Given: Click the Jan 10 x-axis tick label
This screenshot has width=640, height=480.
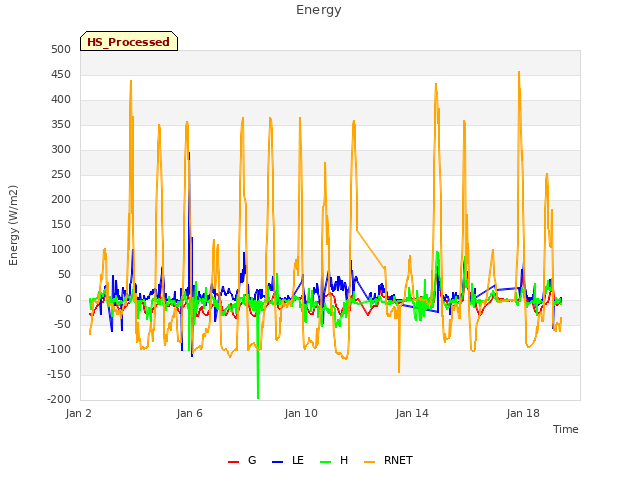Looking at the screenshot, I should pyautogui.click(x=301, y=413).
